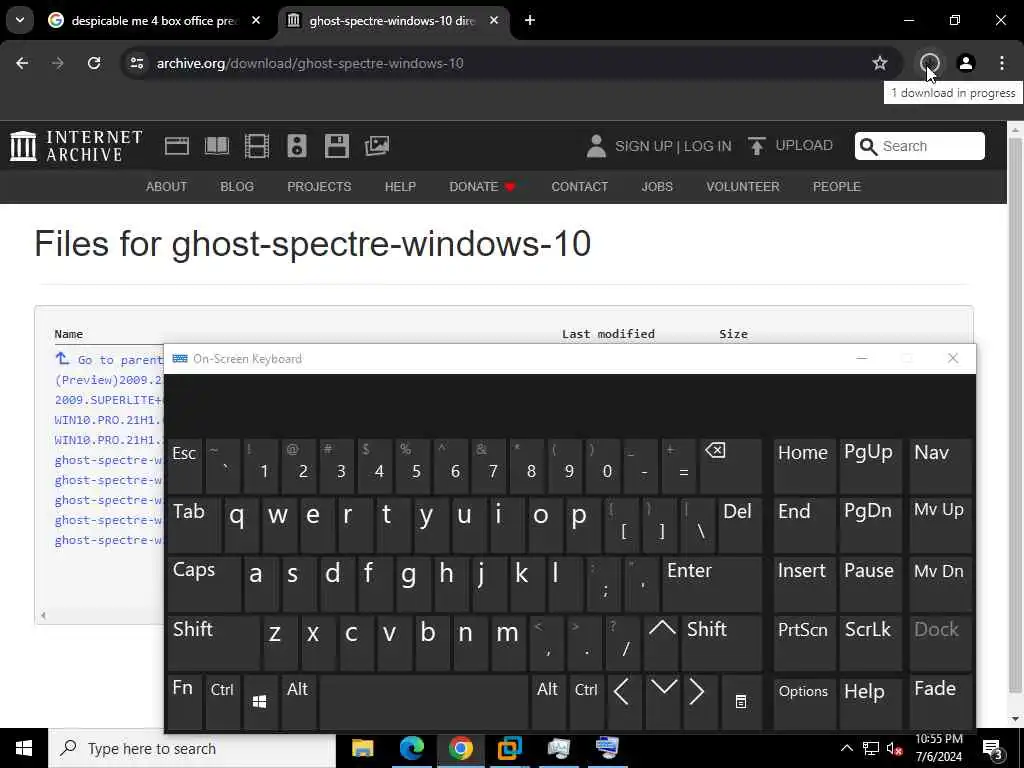This screenshot has height=768, width=1024.
Task: Open the Video film icon
Action: point(257,146)
